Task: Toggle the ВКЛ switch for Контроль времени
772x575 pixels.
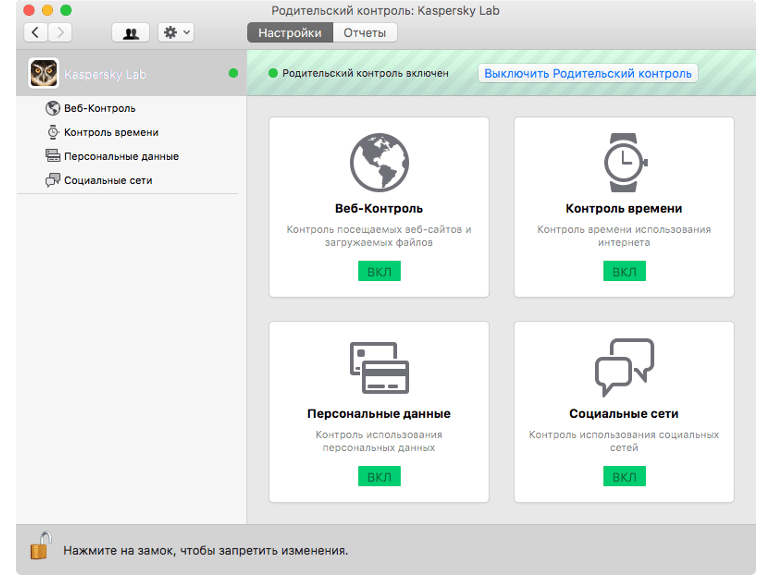Action: click(624, 271)
